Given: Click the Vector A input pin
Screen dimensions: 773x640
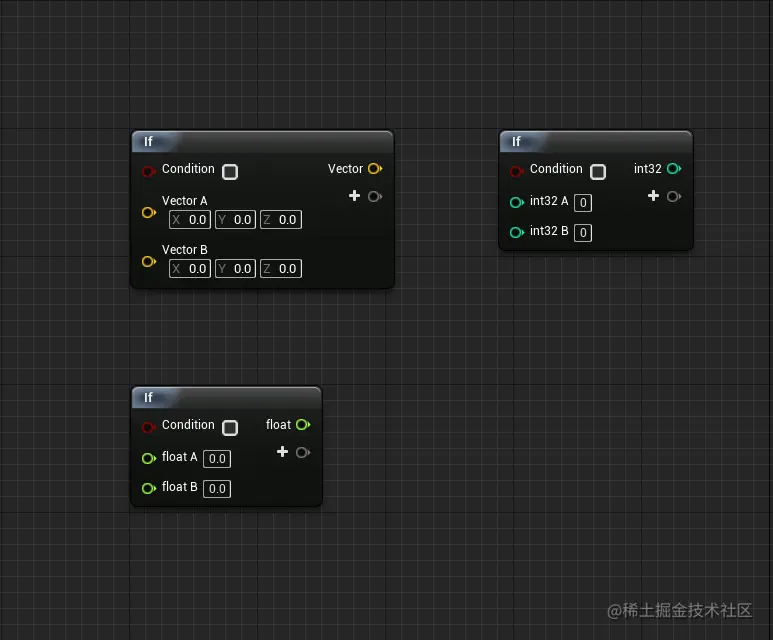Looking at the screenshot, I should 149,213.
